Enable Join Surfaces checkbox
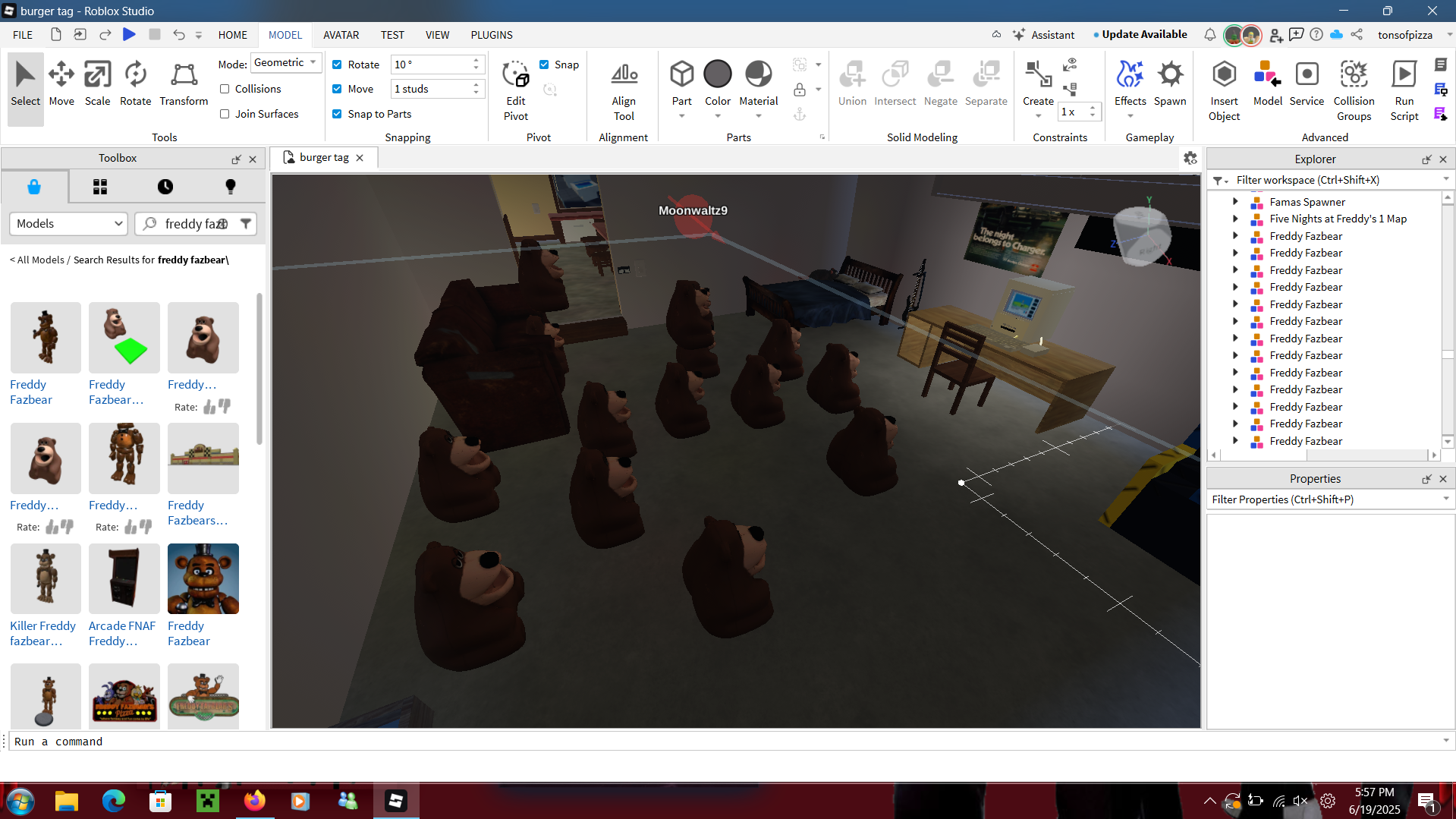The image size is (1456, 819). click(x=225, y=114)
